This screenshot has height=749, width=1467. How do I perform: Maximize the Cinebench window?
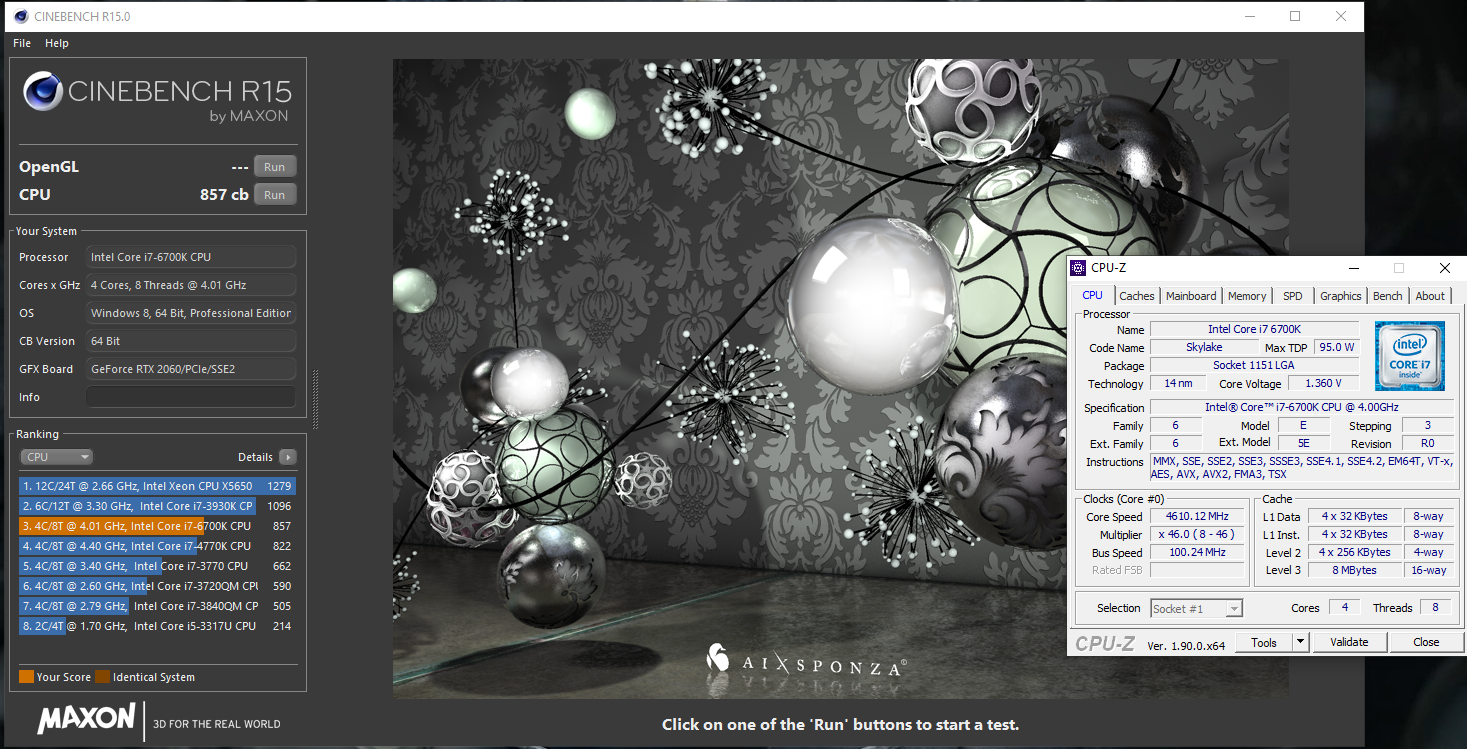(1295, 16)
